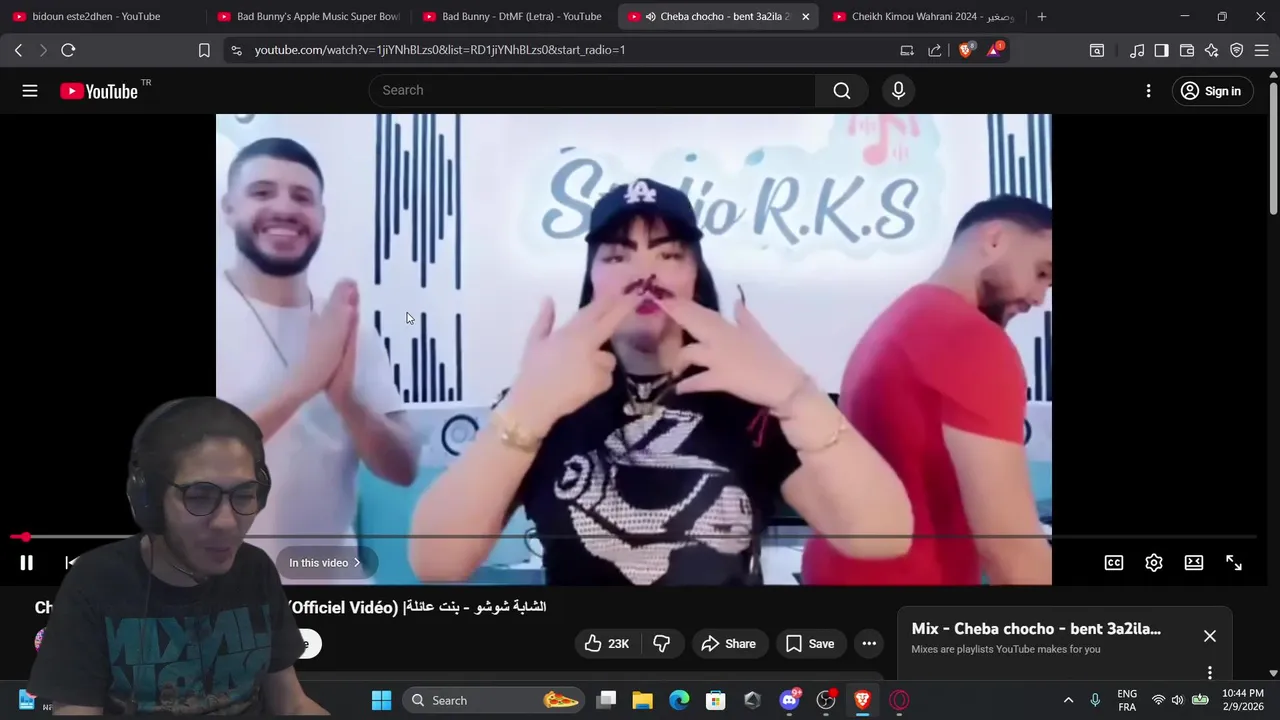Open more actions menu beside Save
The image size is (1280, 720).
[869, 644]
